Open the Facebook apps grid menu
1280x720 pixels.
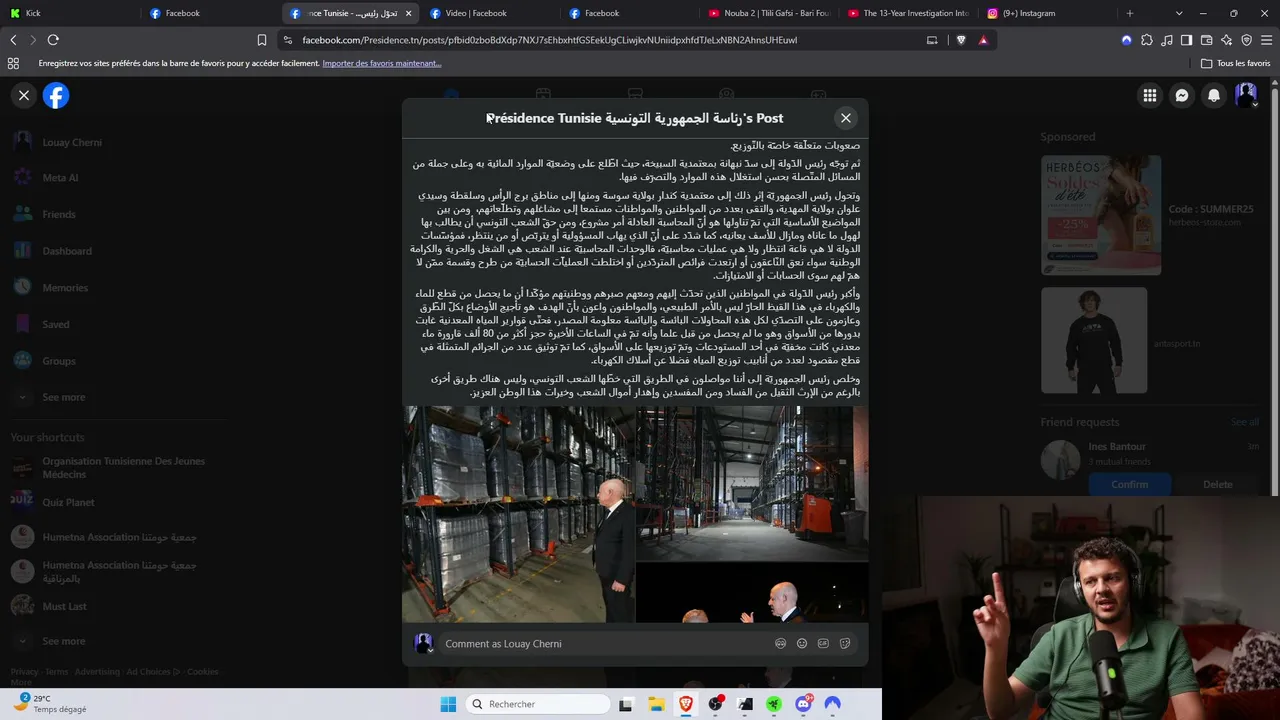(x=1150, y=96)
